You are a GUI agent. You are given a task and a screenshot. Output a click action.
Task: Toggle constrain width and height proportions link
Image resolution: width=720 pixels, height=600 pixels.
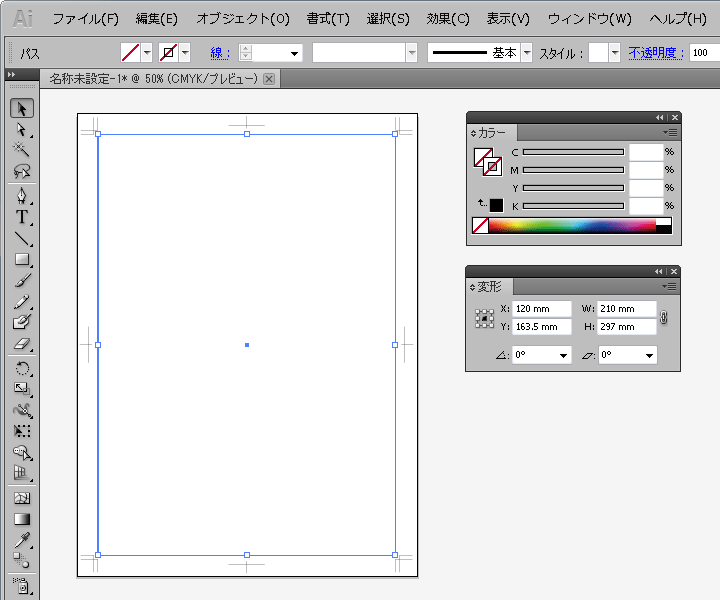(664, 318)
